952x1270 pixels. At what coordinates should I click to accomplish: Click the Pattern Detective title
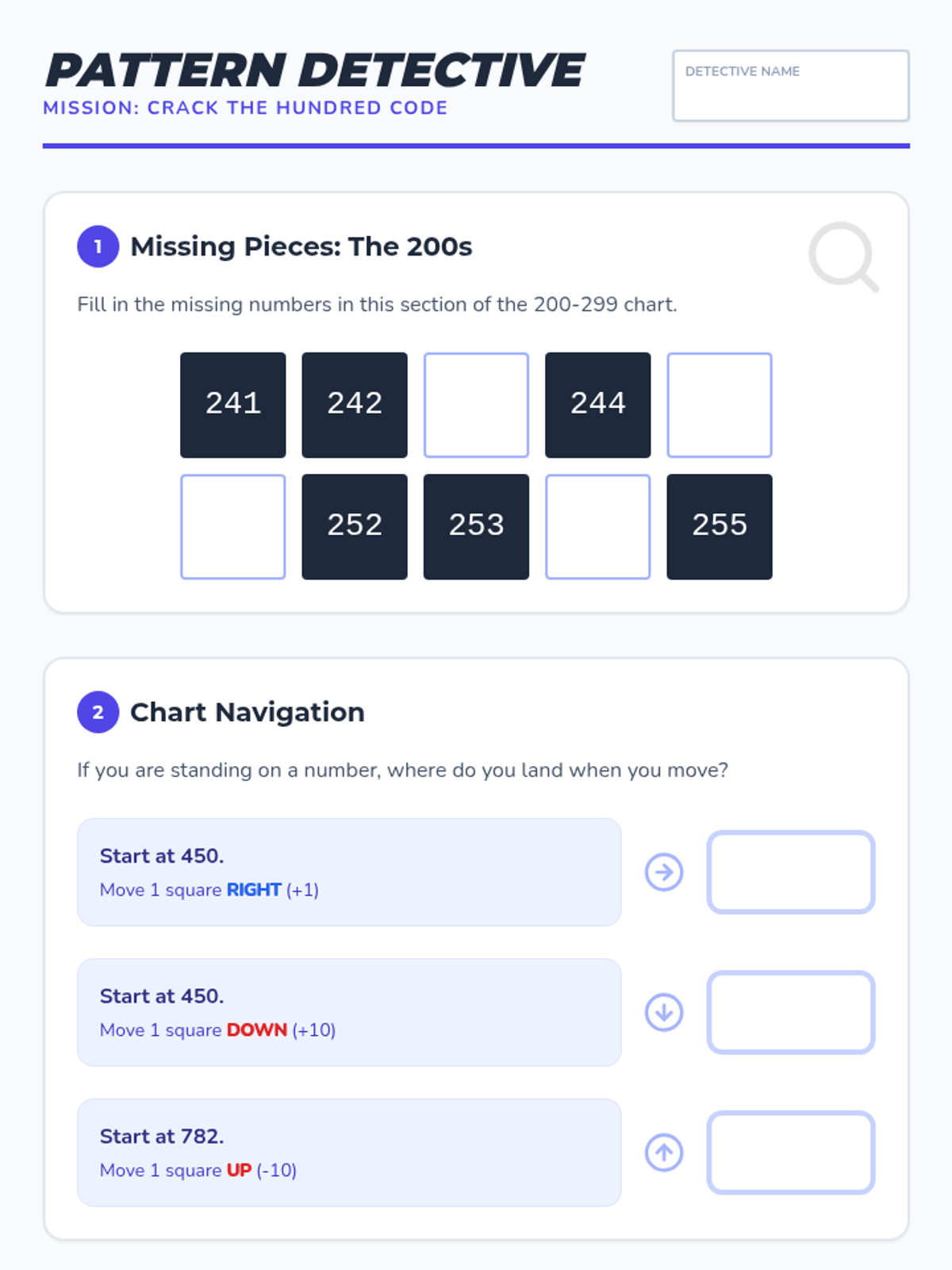tap(315, 70)
